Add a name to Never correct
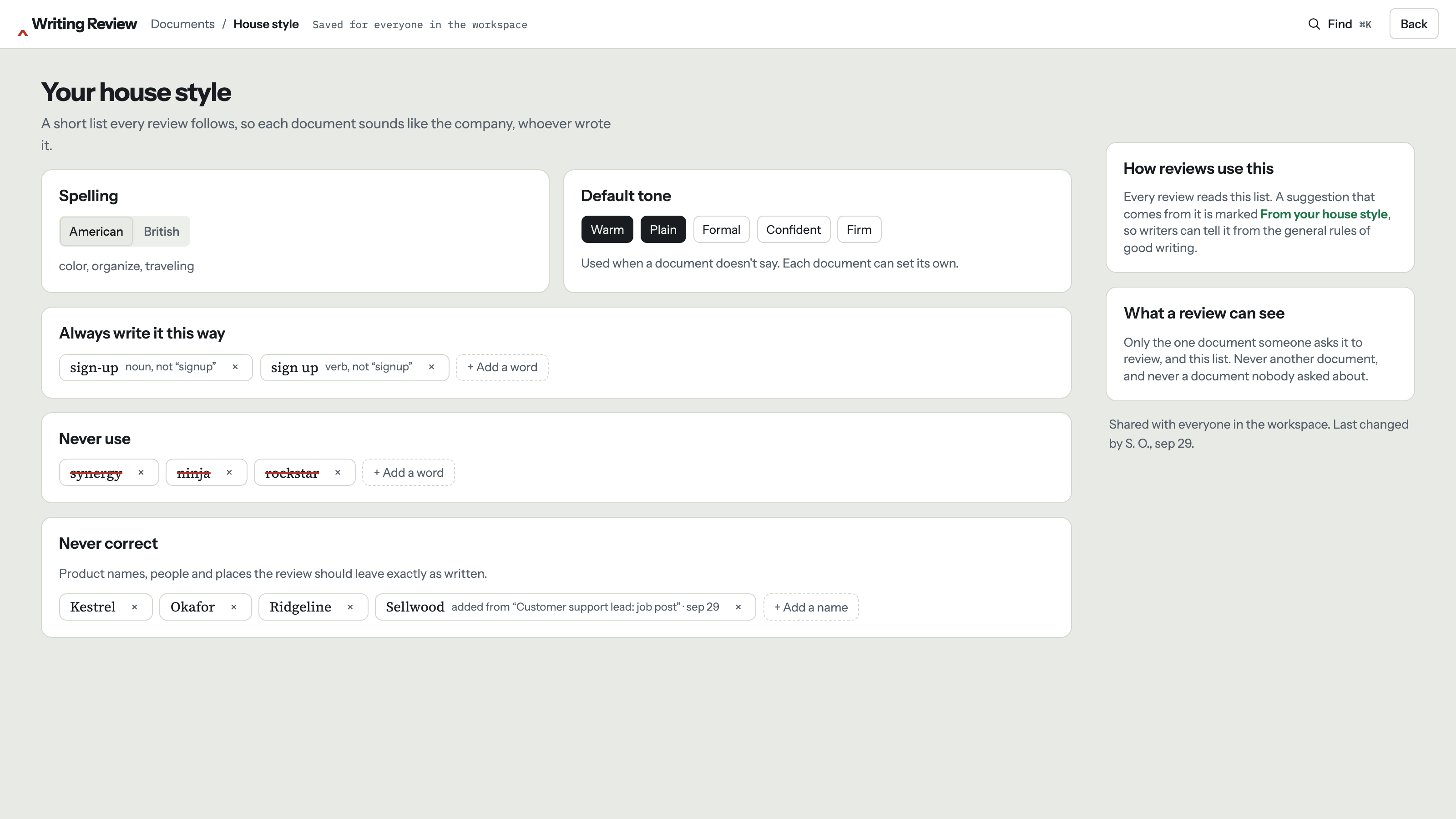 810,607
